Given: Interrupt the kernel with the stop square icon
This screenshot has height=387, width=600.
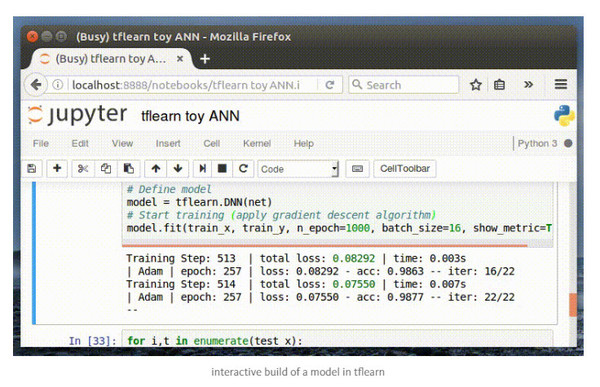Looking at the screenshot, I should (222, 168).
